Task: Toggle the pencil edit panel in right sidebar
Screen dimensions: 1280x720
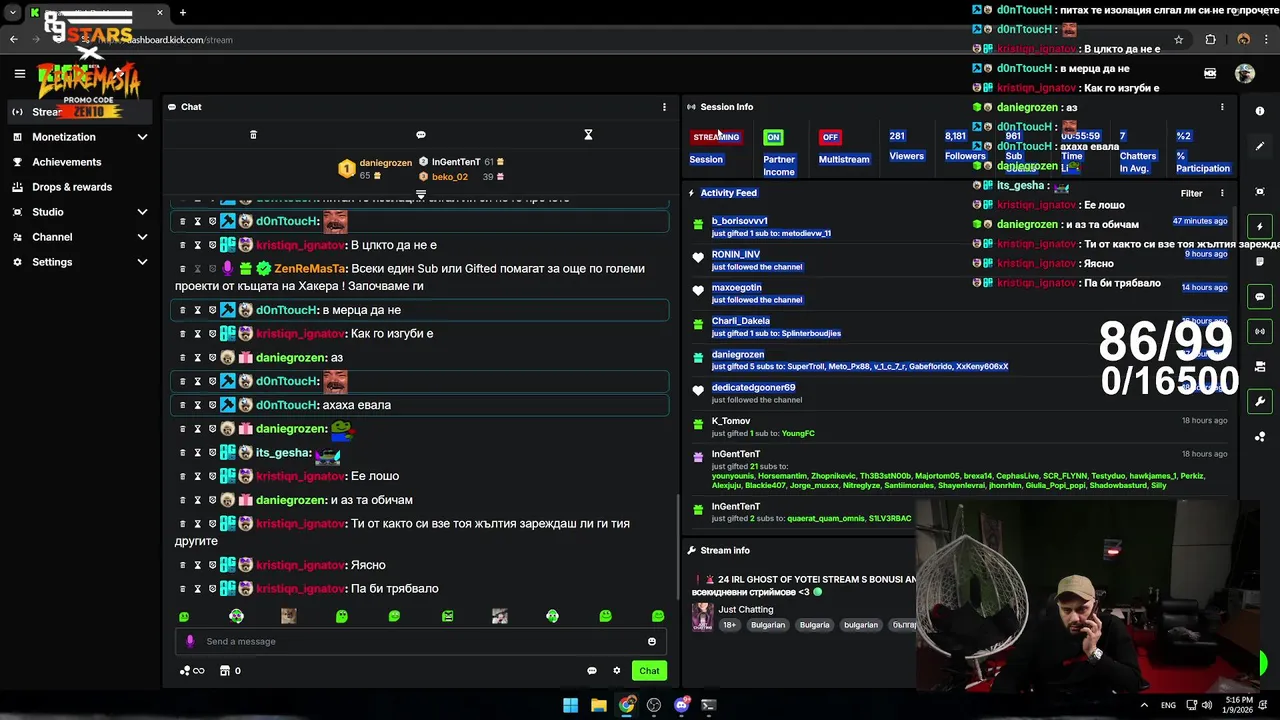Action: tap(1260, 146)
